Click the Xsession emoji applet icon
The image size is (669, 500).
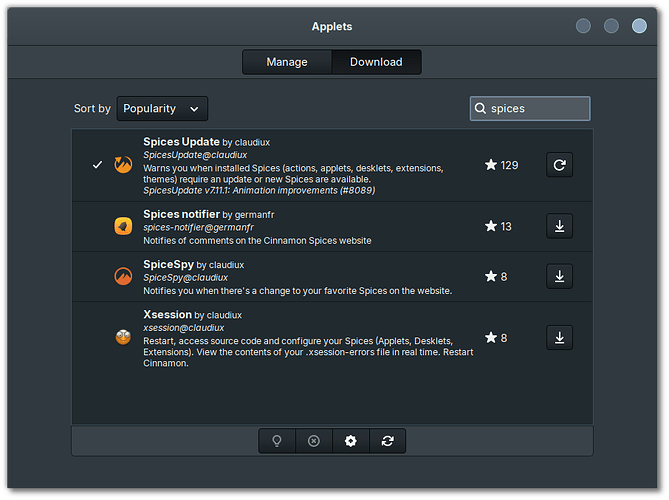tap(123, 337)
